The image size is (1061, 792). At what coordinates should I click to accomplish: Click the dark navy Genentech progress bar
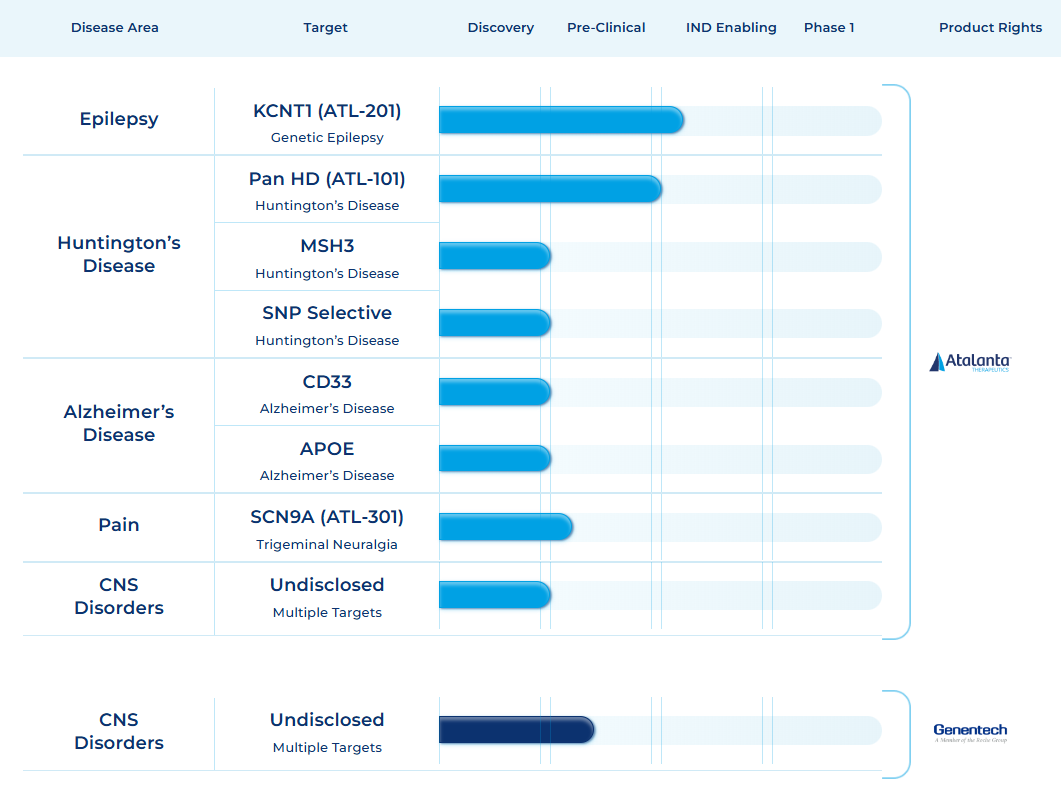516,731
